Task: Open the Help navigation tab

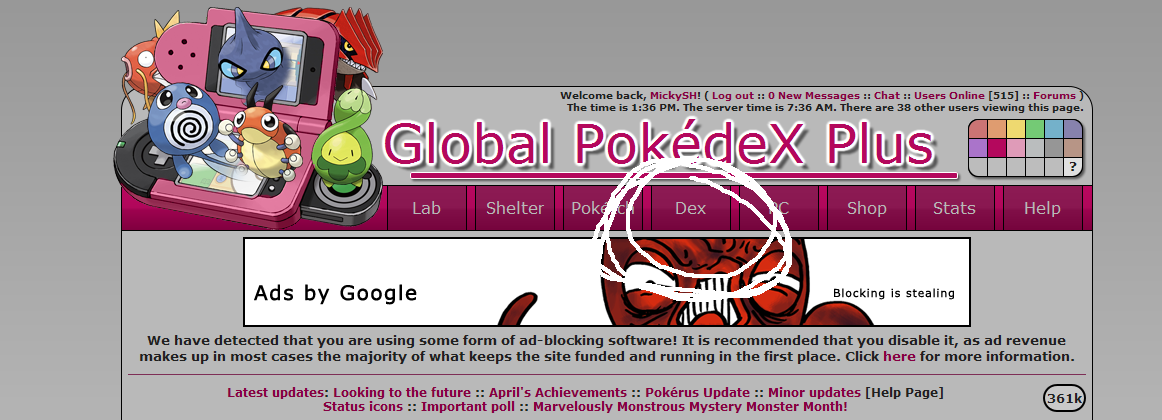Action: click(x=1042, y=208)
